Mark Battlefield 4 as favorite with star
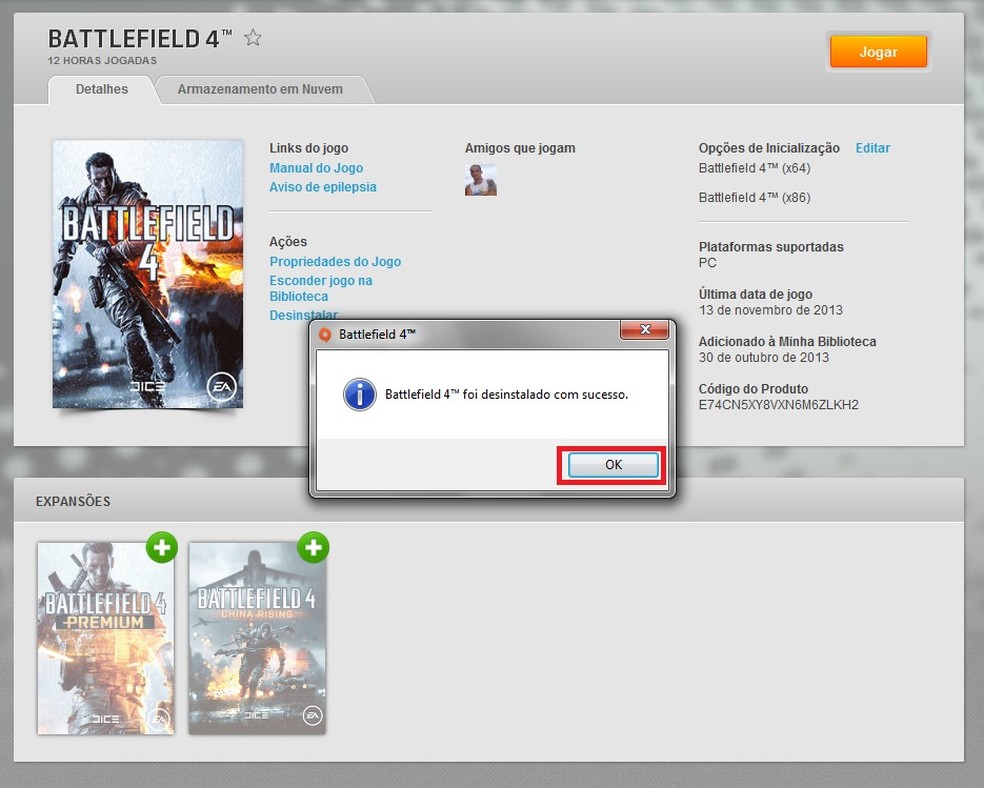The height and width of the screenshot is (788, 984). click(x=253, y=38)
